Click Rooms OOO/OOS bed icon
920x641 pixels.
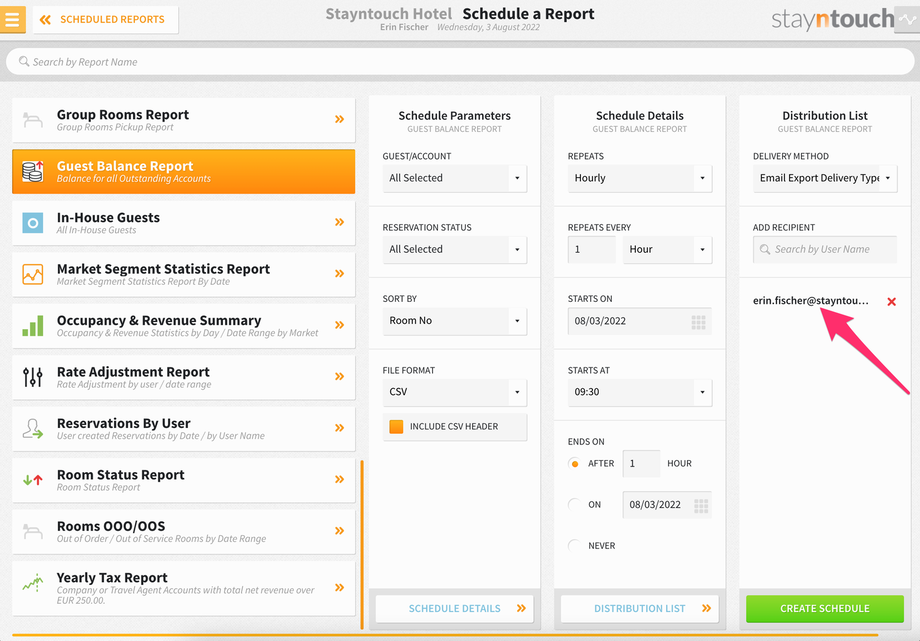[x=32, y=531]
